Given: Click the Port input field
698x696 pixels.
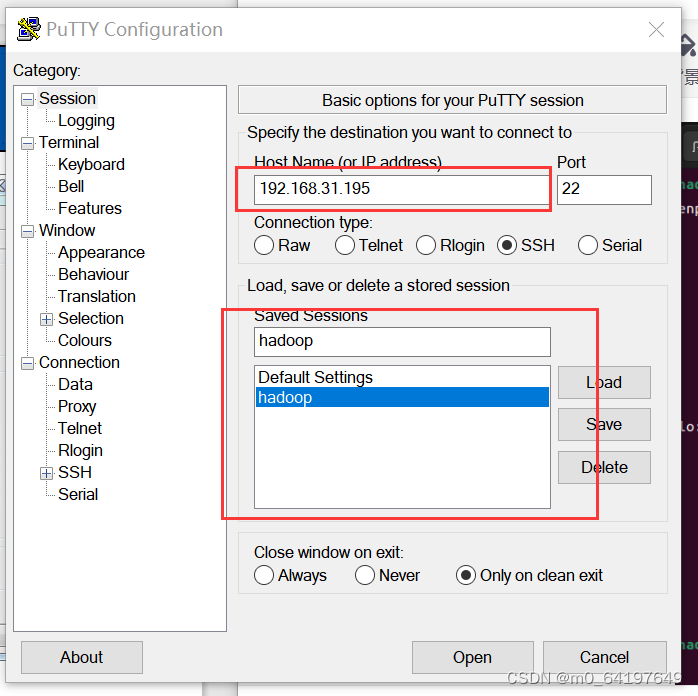Looking at the screenshot, I should 604,190.
